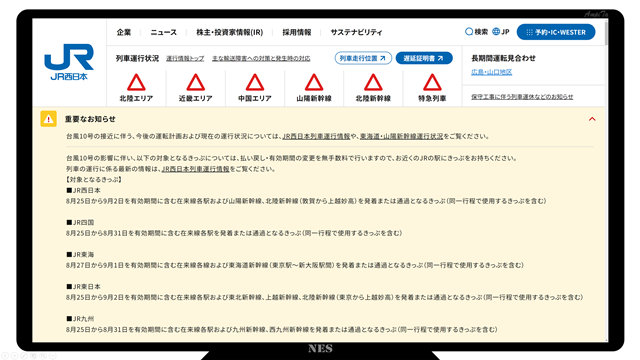Viewport: 640px width, 360px height.
Task: Open 保守工事に伴う列車運休などのお知らせ link
Action: (x=522, y=97)
